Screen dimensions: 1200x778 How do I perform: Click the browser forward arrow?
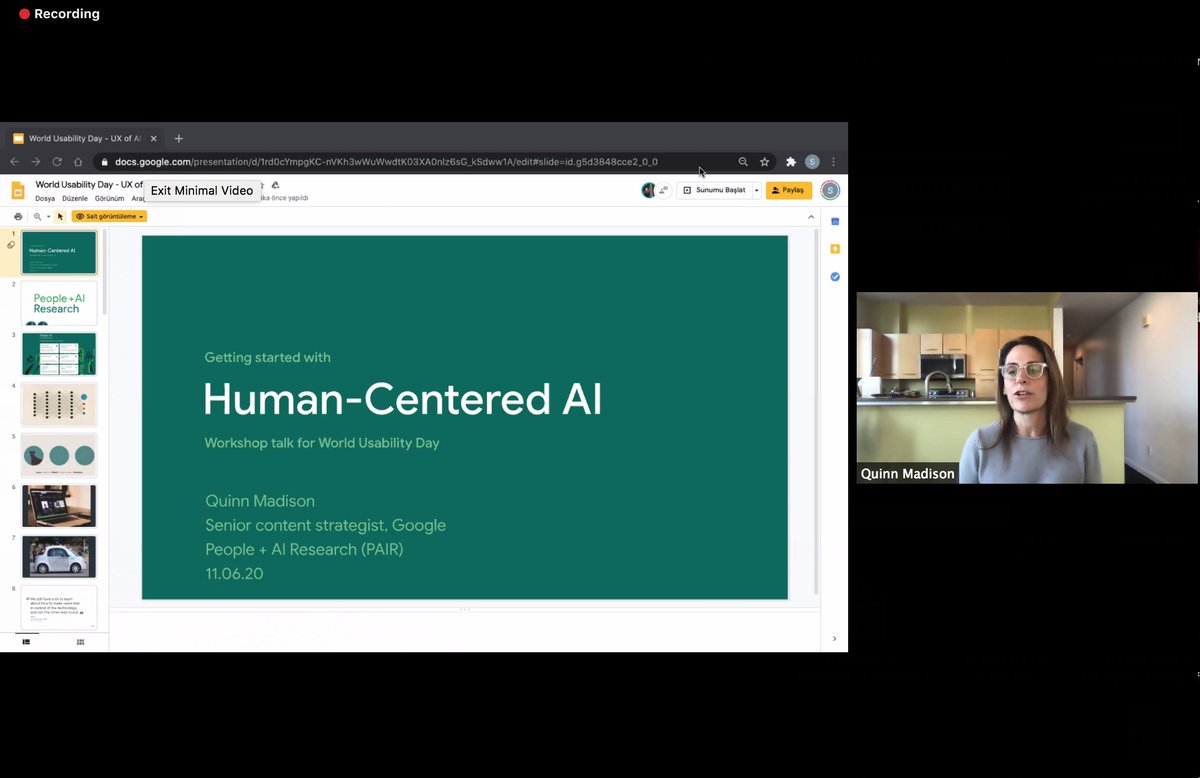click(x=36, y=162)
